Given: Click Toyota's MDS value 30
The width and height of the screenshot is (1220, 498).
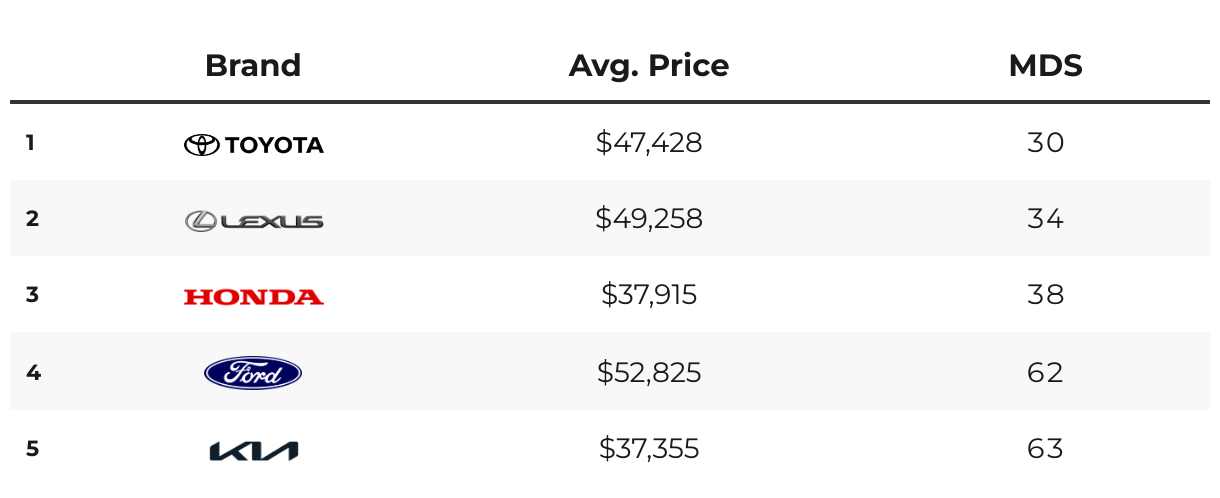Looking at the screenshot, I should 1045,143.
